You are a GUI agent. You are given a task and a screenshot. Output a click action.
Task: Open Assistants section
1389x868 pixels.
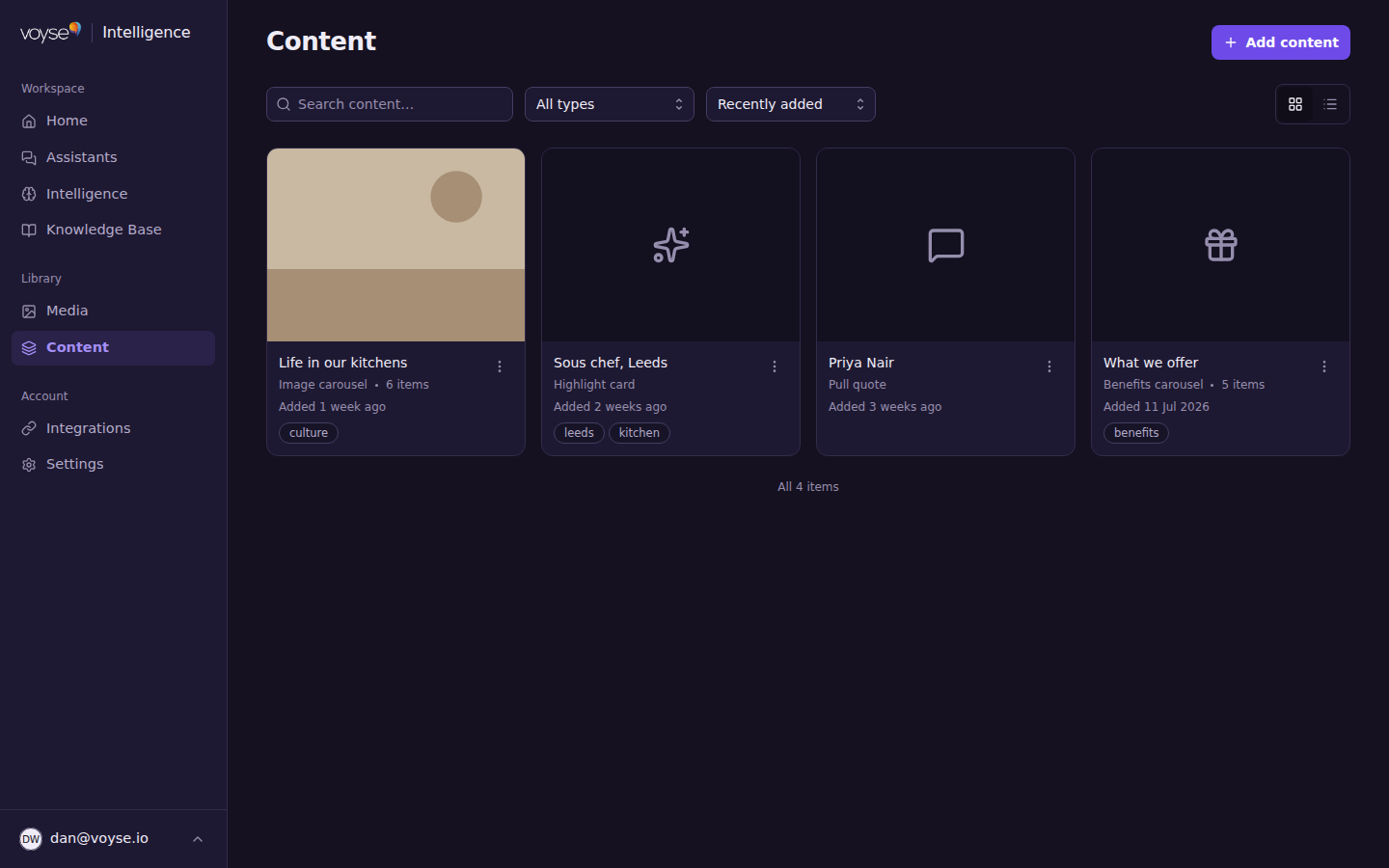tap(113, 158)
